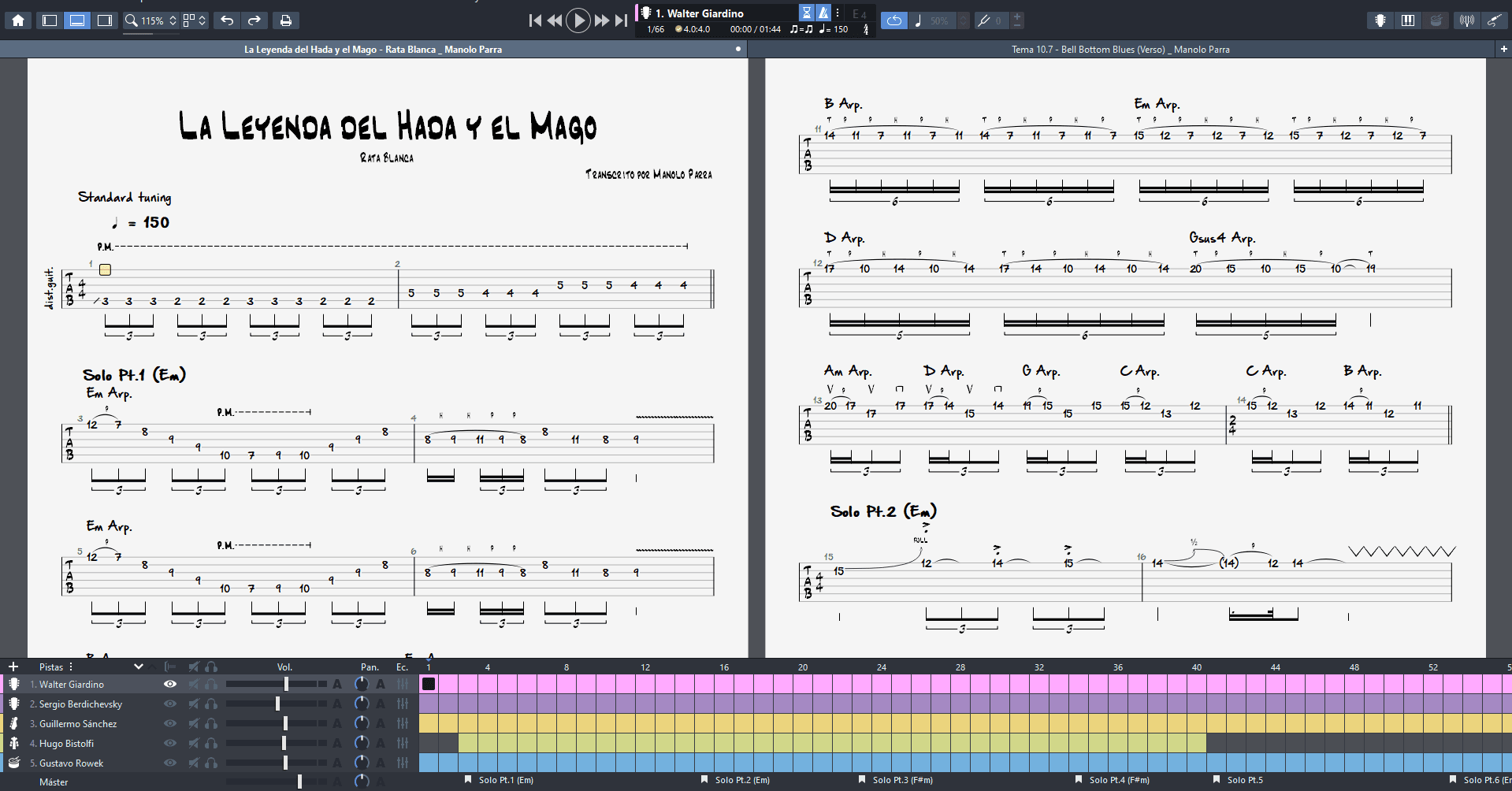Viewport: 1512px width, 791px height.
Task: Open the keyboard view
Action: (x=1408, y=20)
